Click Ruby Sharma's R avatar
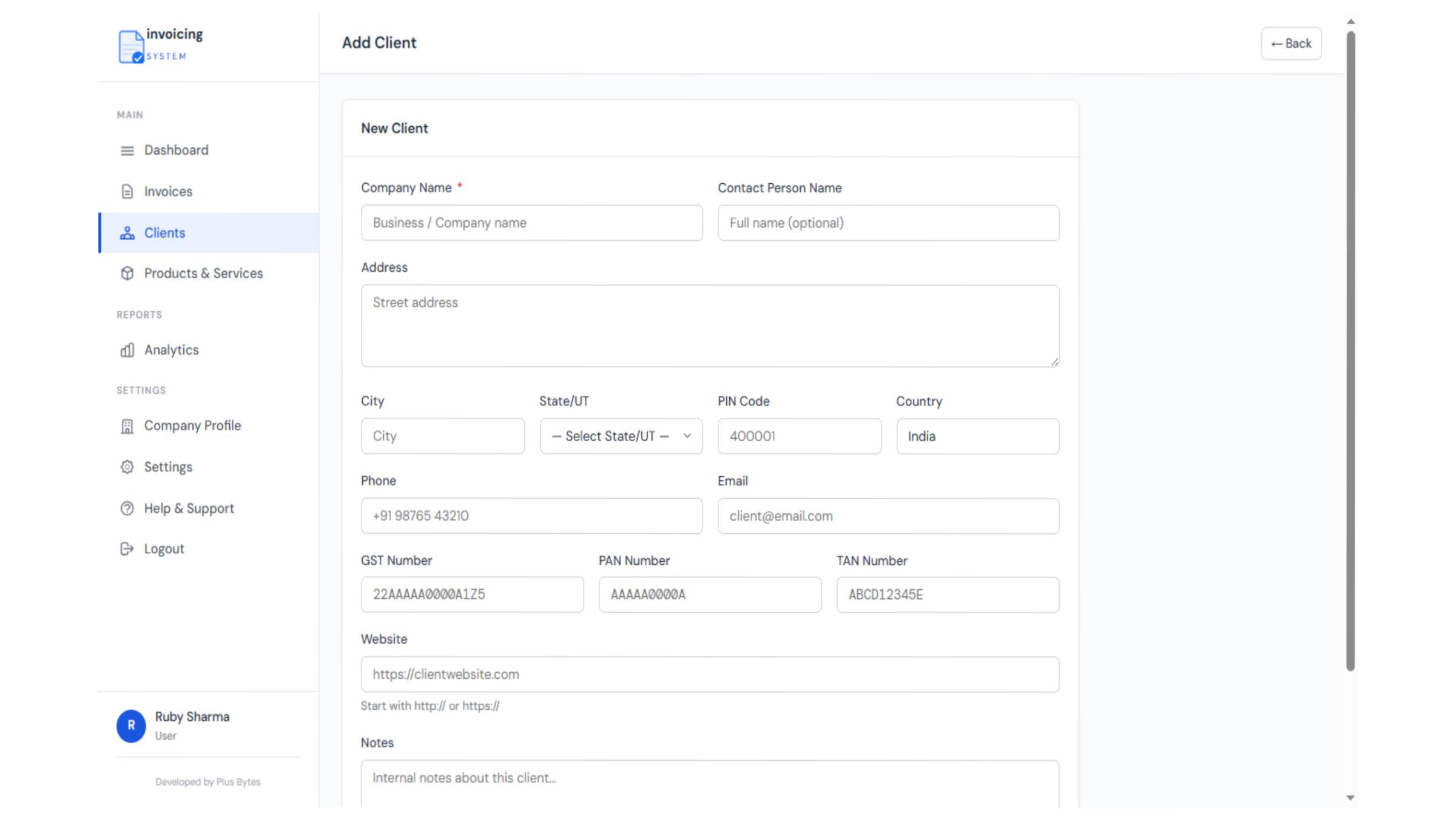The image size is (1456, 819). (131, 726)
